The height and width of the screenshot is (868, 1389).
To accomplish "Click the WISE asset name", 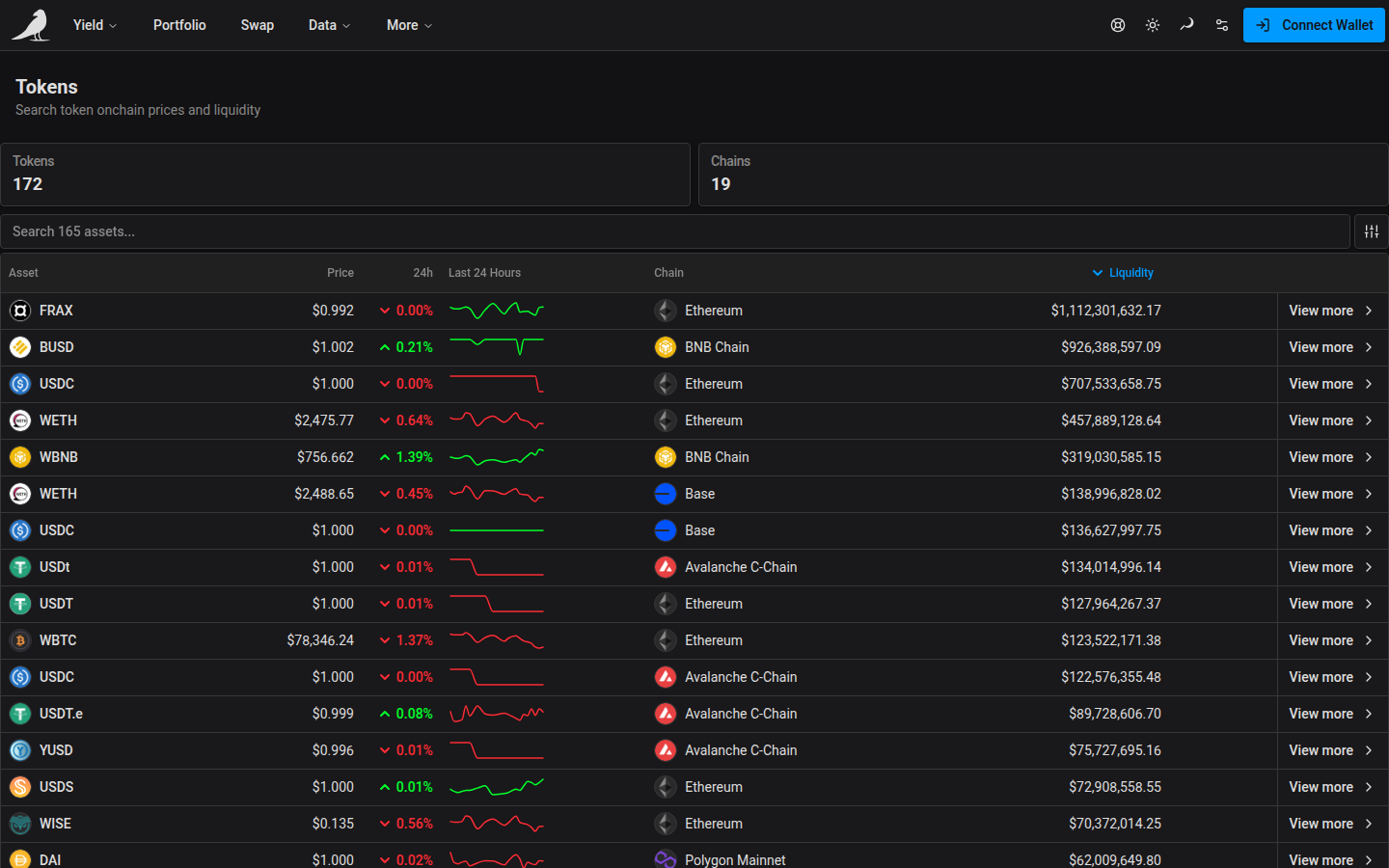I will click(x=55, y=824).
